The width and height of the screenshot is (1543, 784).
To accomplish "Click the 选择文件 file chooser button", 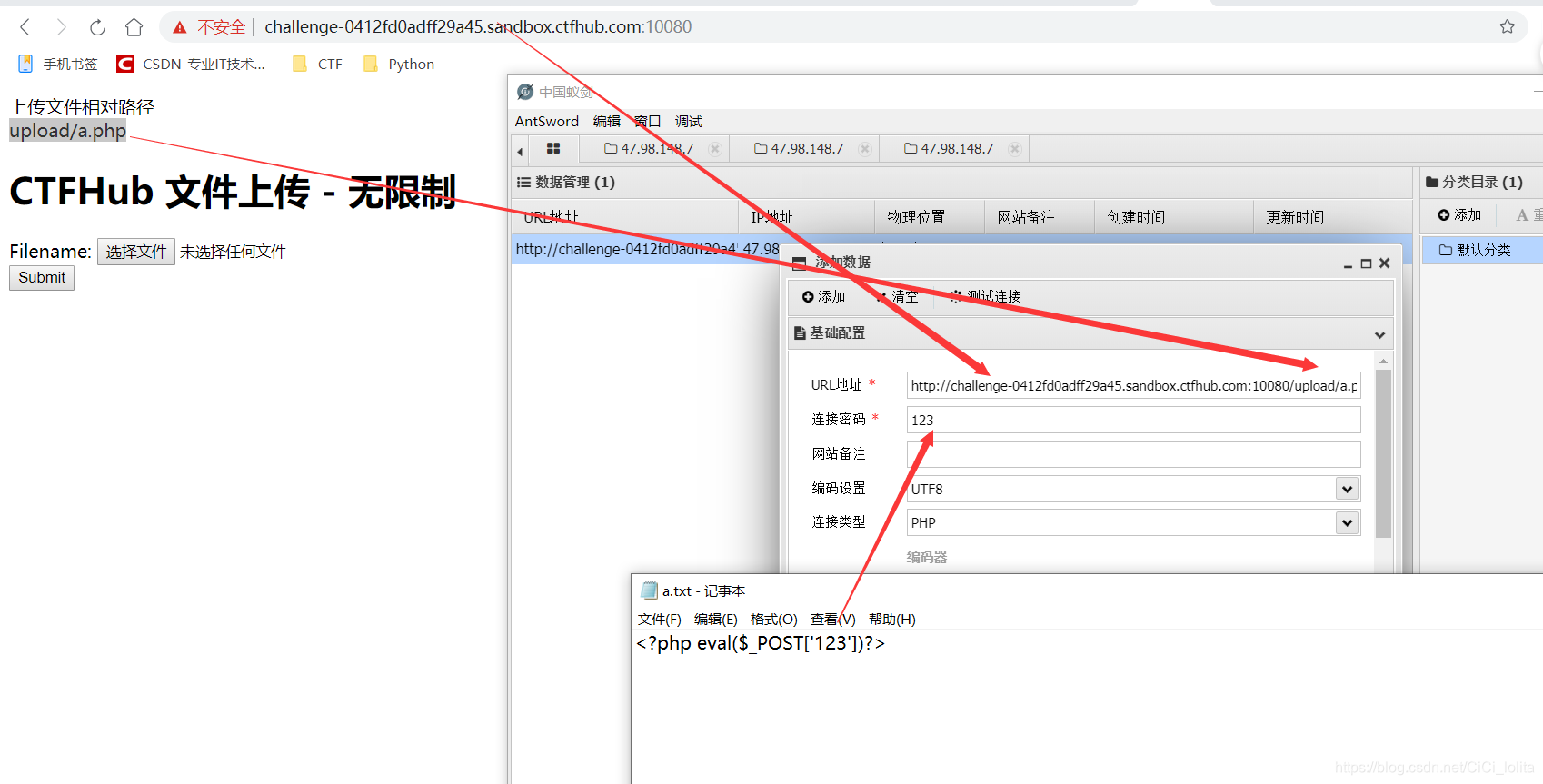I will [x=136, y=252].
